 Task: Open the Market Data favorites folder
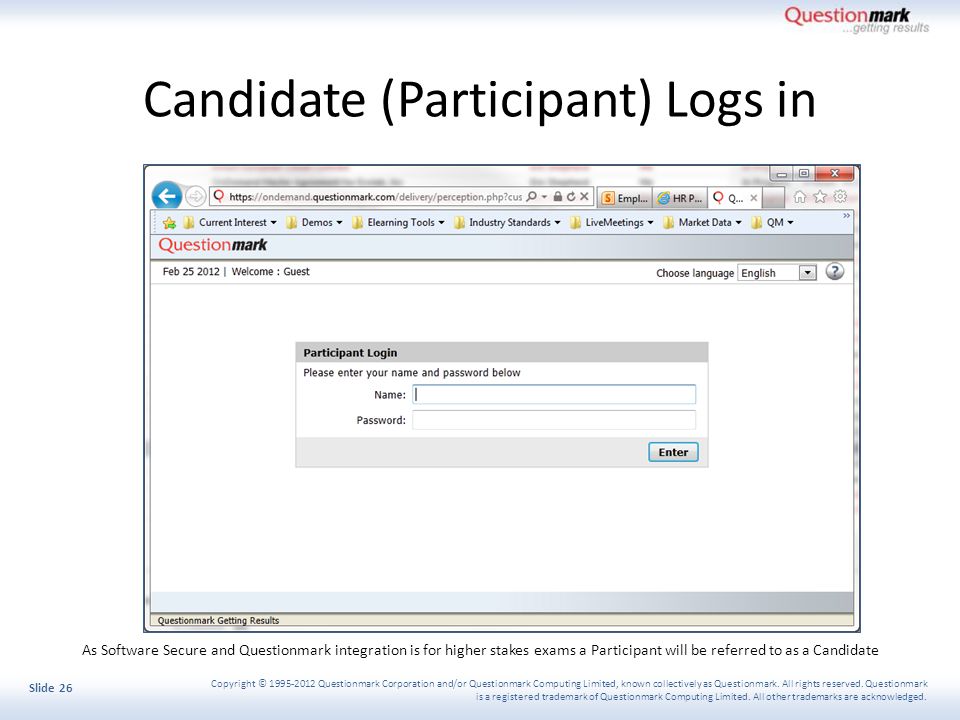[703, 223]
